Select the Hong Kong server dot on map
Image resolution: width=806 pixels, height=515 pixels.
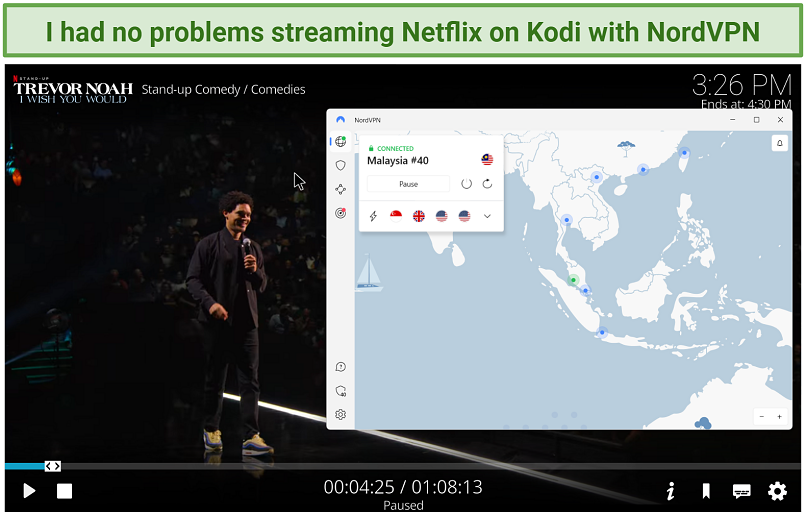click(x=643, y=169)
